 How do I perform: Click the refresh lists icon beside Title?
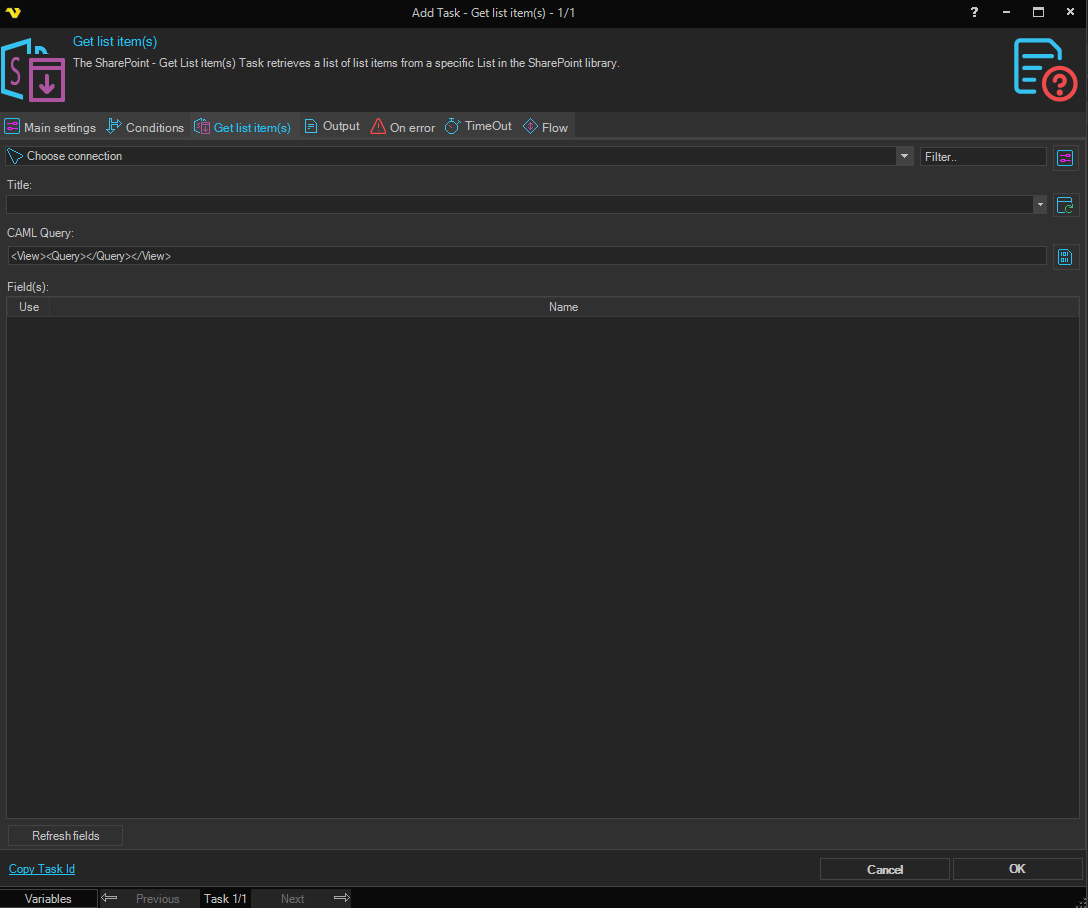pyautogui.click(x=1065, y=205)
